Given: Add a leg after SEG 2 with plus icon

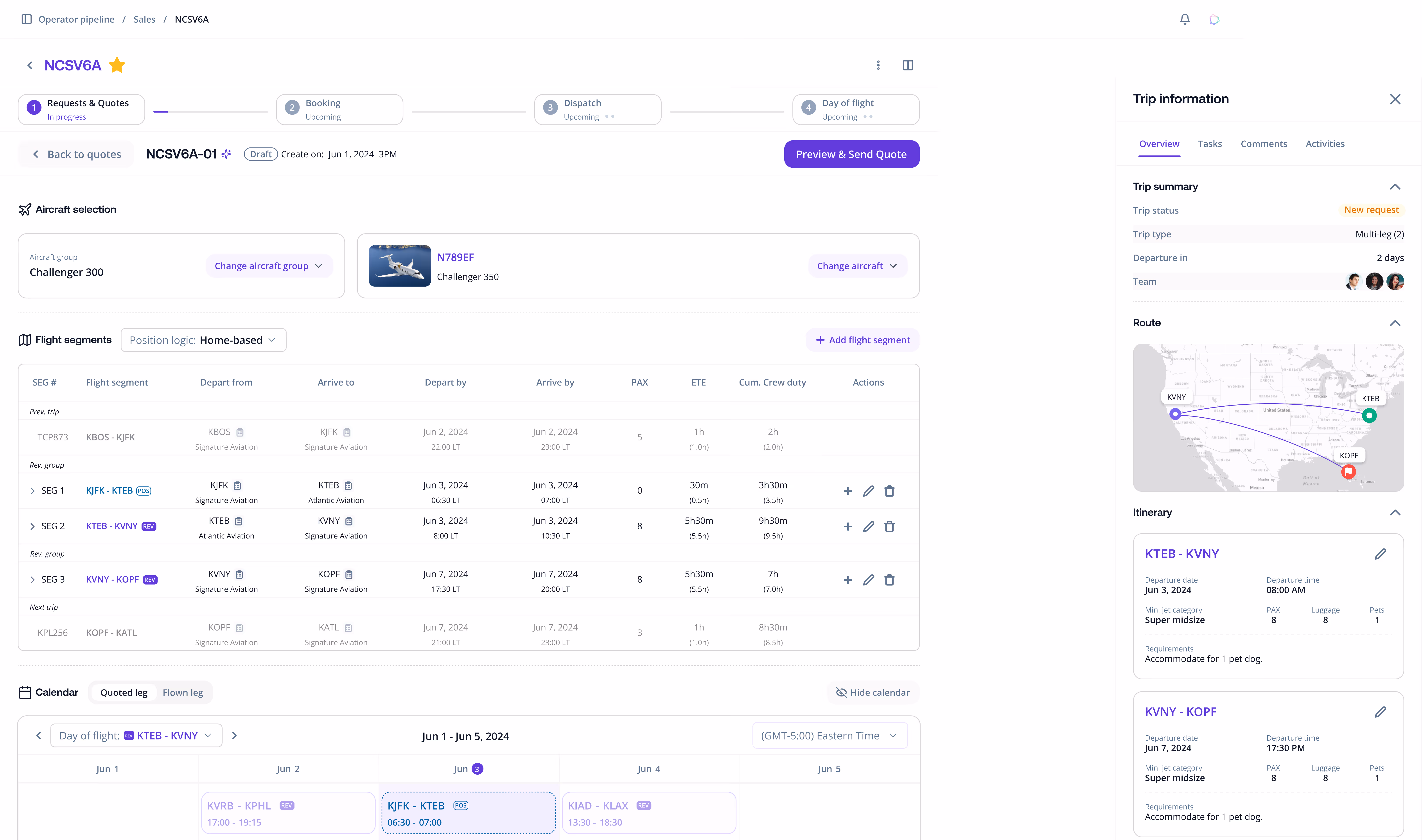Looking at the screenshot, I should 847,526.
